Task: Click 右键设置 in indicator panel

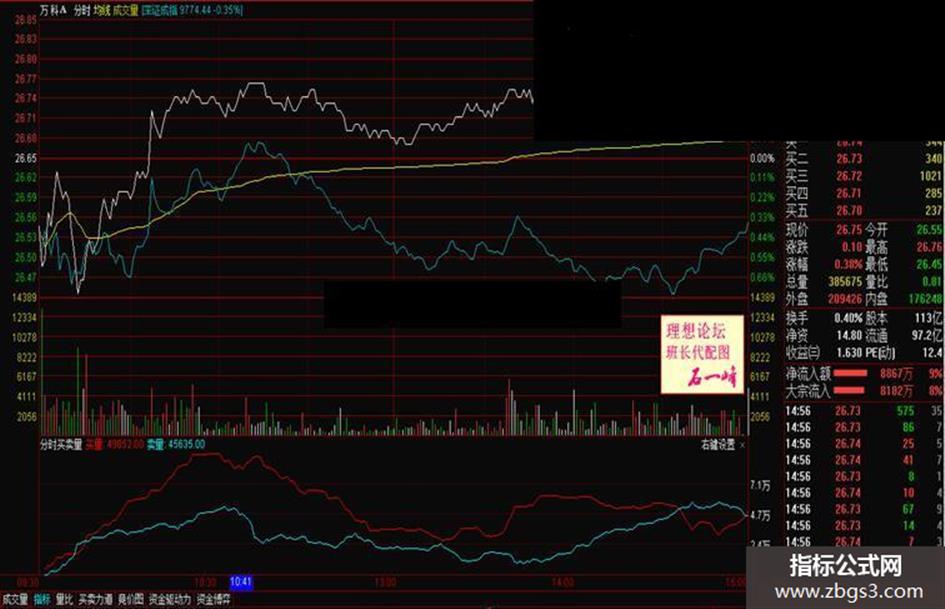Action: [718, 445]
